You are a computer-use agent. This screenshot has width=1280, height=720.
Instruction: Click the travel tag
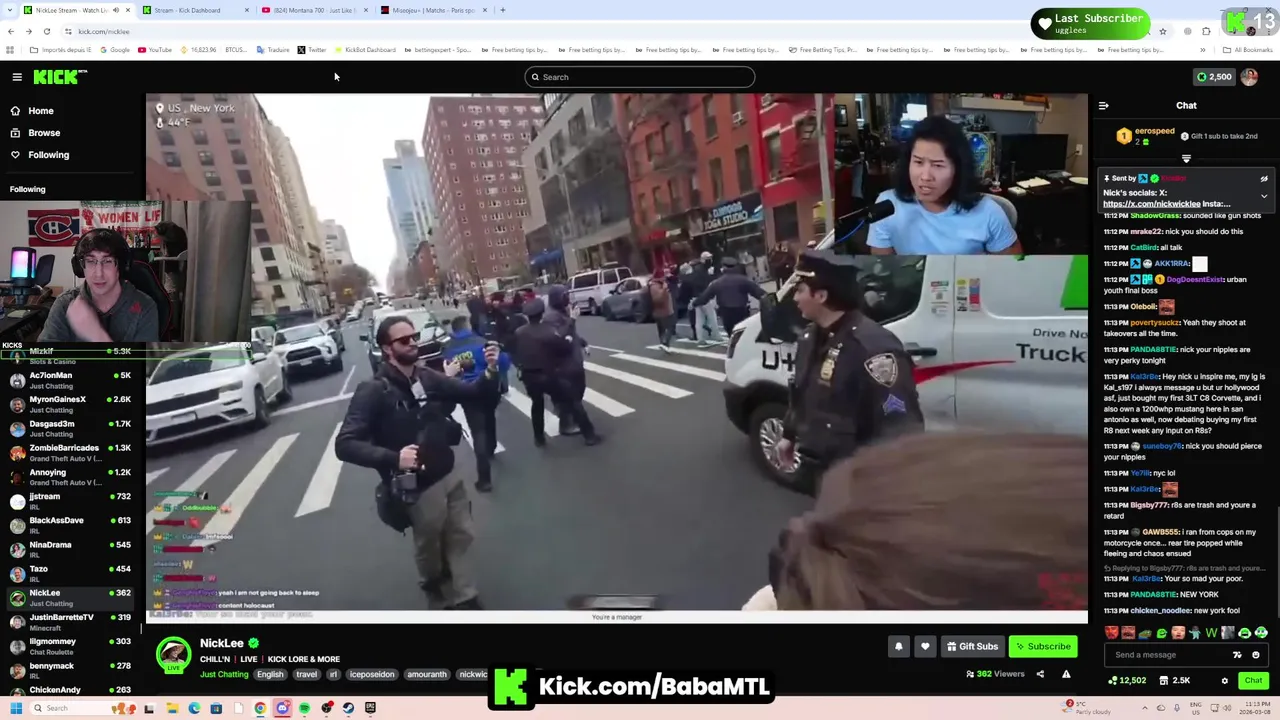pos(307,675)
